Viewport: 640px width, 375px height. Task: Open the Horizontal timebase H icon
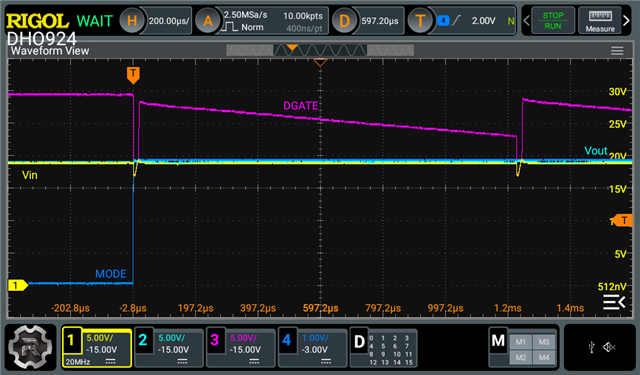[x=132, y=20]
